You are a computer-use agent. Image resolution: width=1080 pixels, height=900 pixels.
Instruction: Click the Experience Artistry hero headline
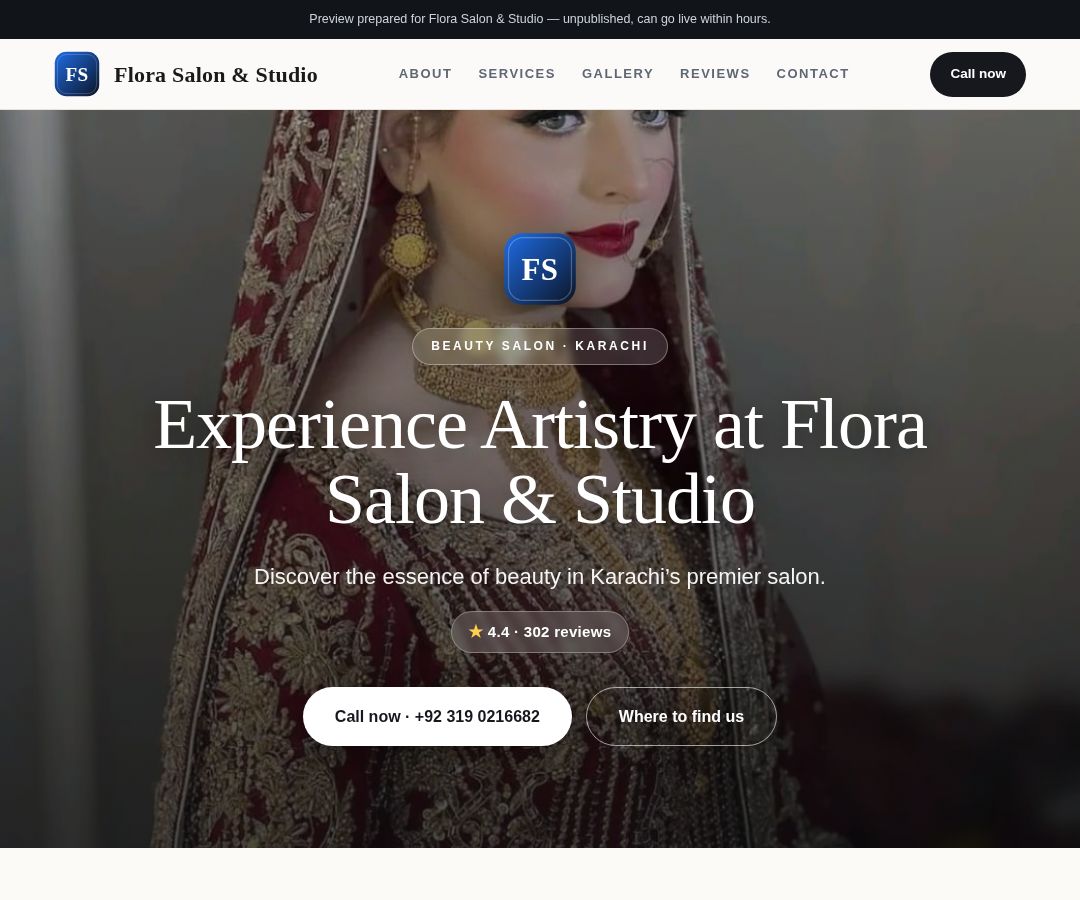540,463
